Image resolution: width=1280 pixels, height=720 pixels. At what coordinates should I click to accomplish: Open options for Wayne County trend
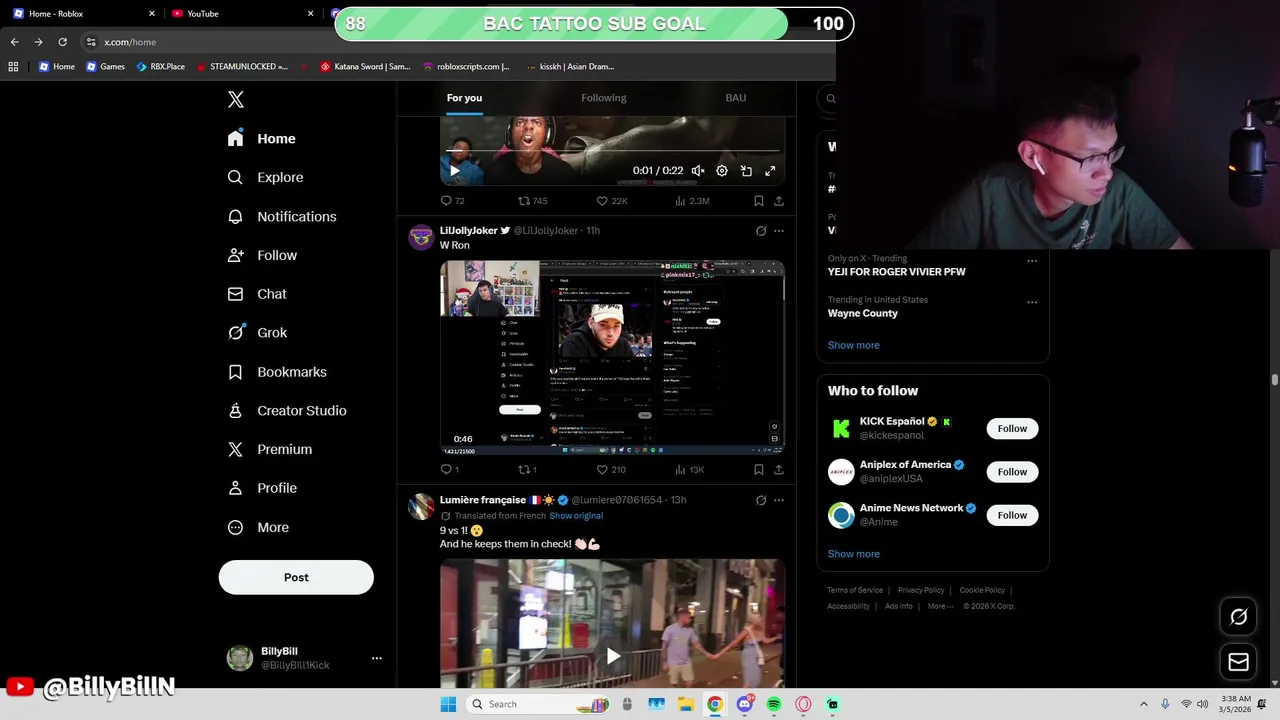tap(1032, 302)
